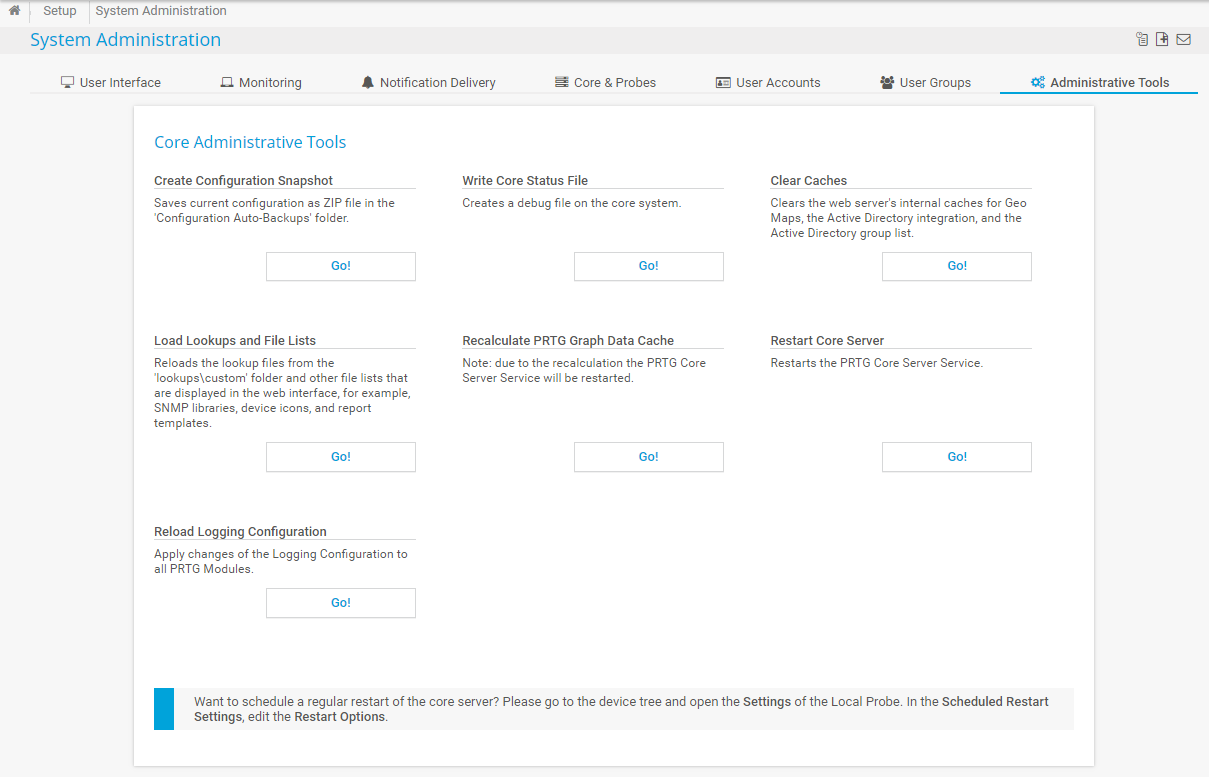This screenshot has height=777, width=1209.
Task: Open the User Interface tab
Action: tap(110, 83)
